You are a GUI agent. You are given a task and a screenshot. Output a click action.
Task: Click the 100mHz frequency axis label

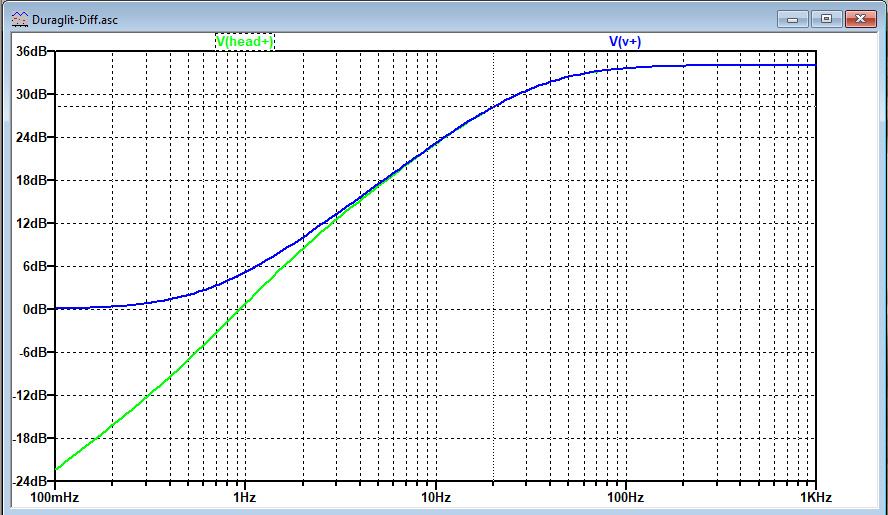pos(54,497)
